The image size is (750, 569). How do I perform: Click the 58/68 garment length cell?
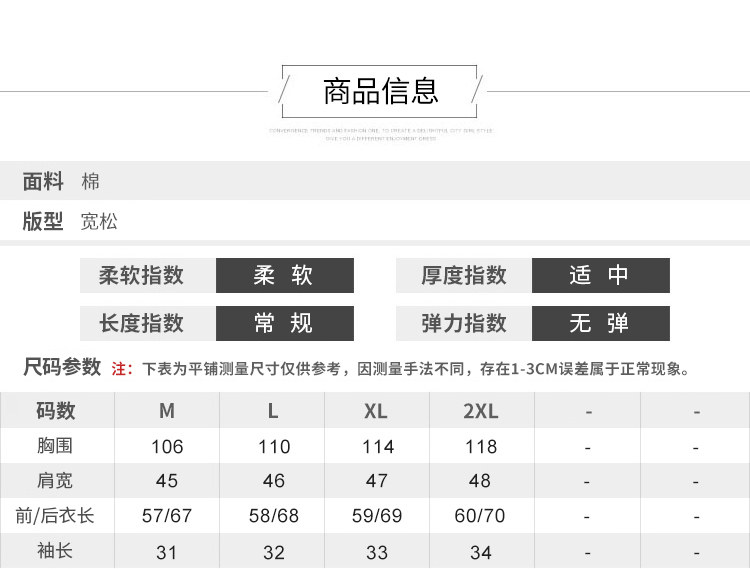coord(273,516)
